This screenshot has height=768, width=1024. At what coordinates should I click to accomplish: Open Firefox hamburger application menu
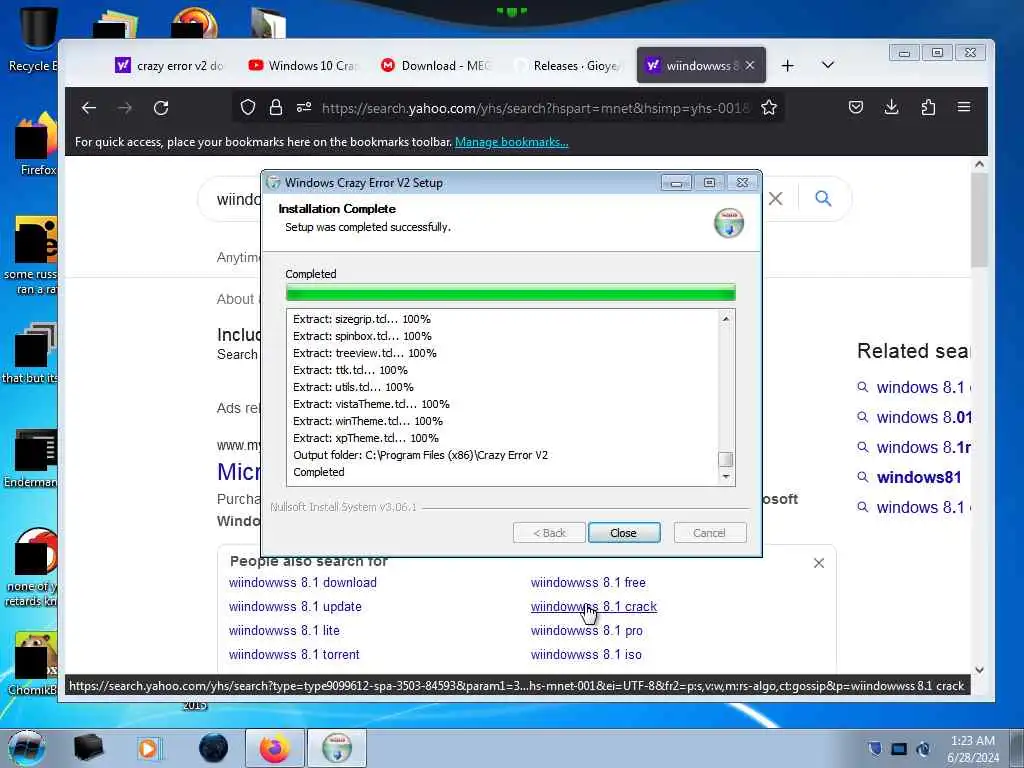click(964, 106)
